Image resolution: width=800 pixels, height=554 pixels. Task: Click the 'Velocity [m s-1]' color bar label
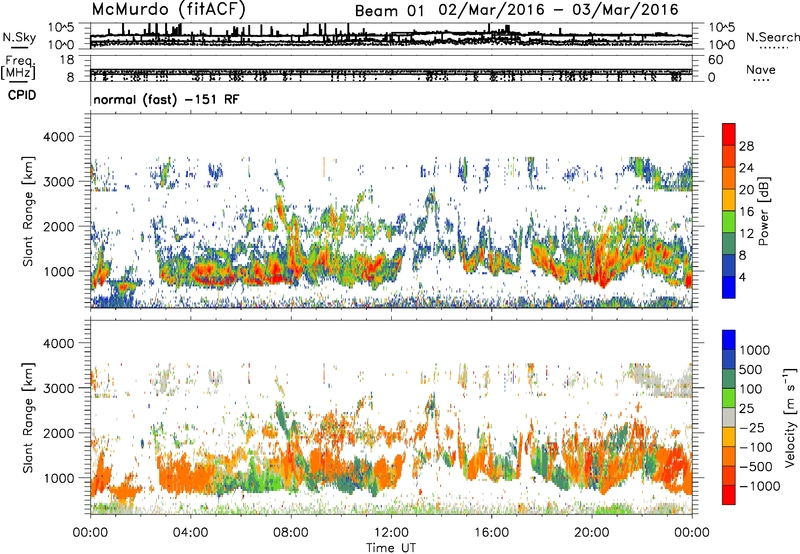(x=790, y=417)
